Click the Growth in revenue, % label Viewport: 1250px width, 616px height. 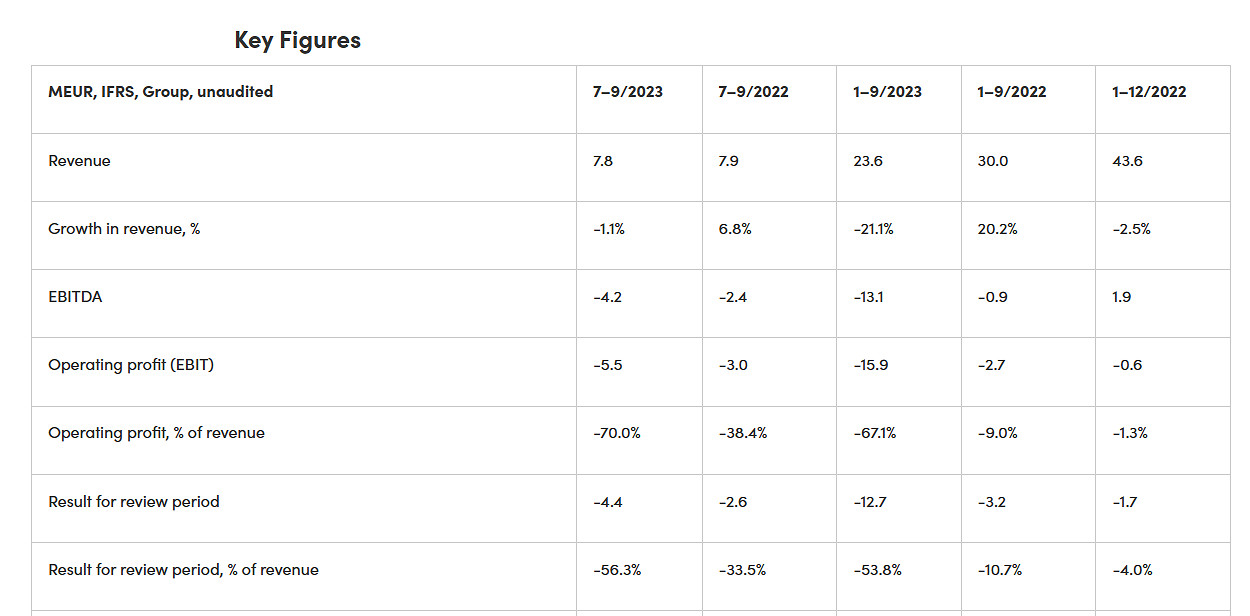coord(124,229)
